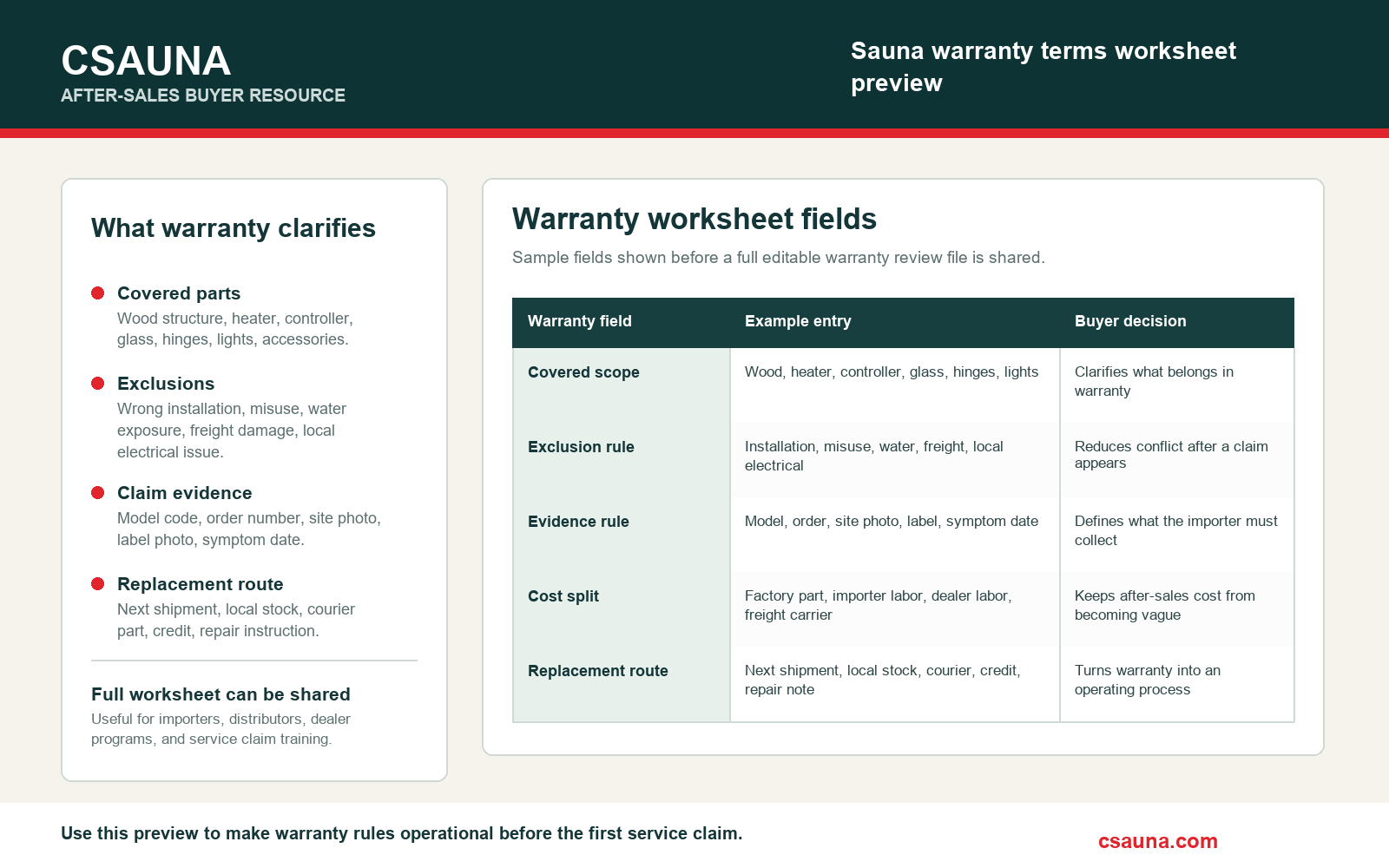Select the 'Evidence rule' table row label
This screenshot has height=868, width=1389.
(578, 522)
